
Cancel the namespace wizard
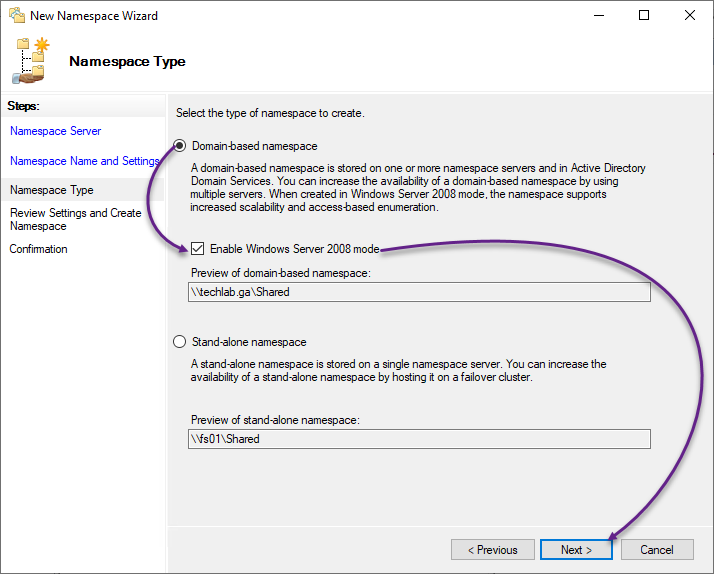click(657, 549)
